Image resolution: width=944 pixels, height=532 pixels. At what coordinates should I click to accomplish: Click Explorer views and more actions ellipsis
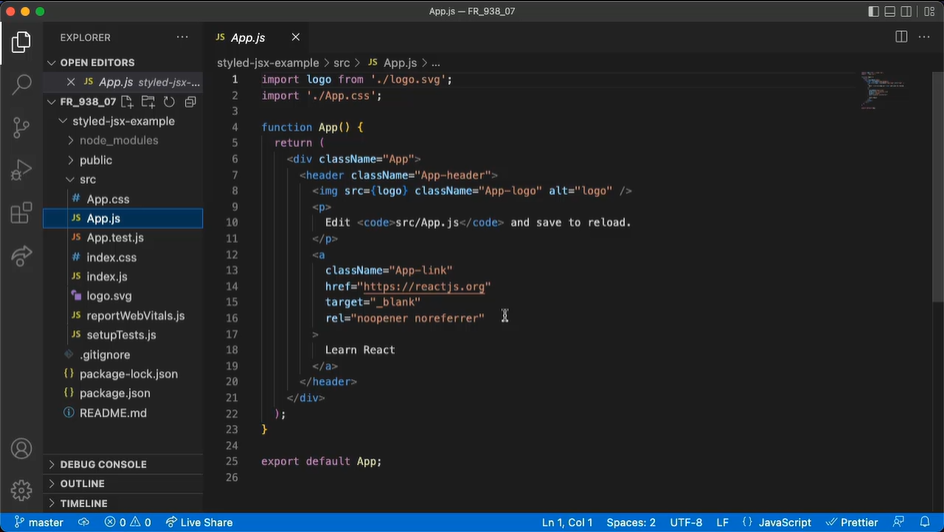182,37
